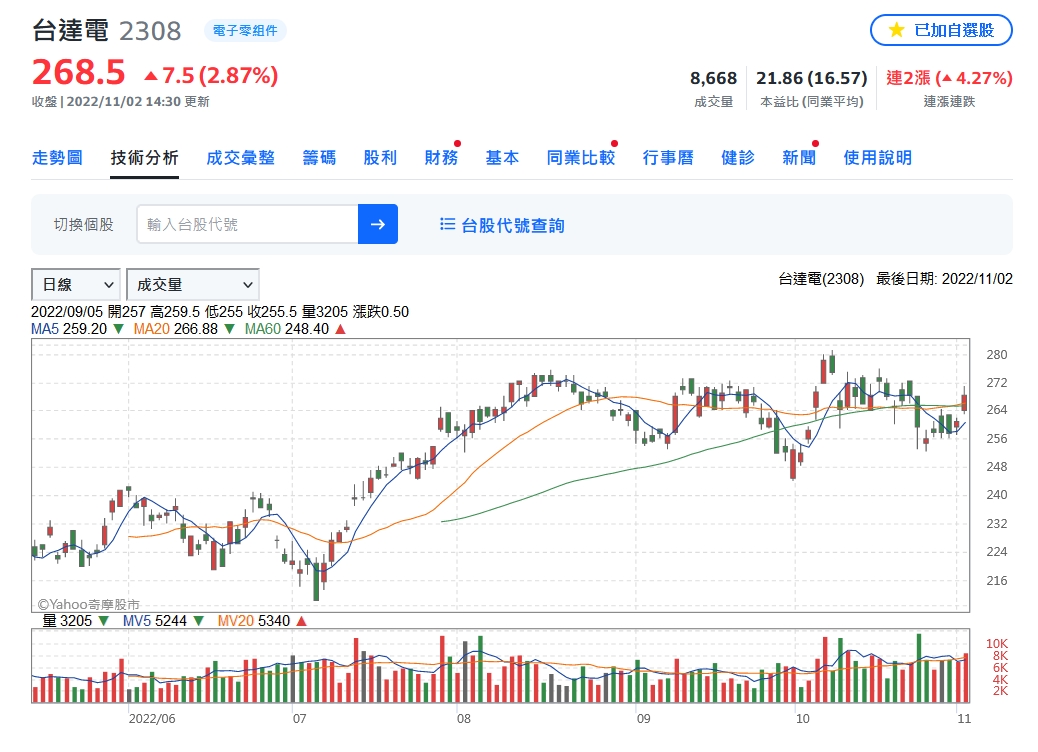Open the 行事曆 tab
This screenshot has height=752, width=1038.
(668, 158)
